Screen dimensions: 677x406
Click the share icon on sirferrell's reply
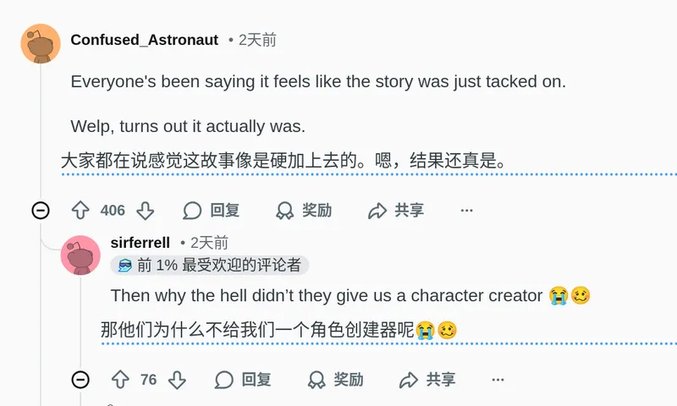pos(408,380)
